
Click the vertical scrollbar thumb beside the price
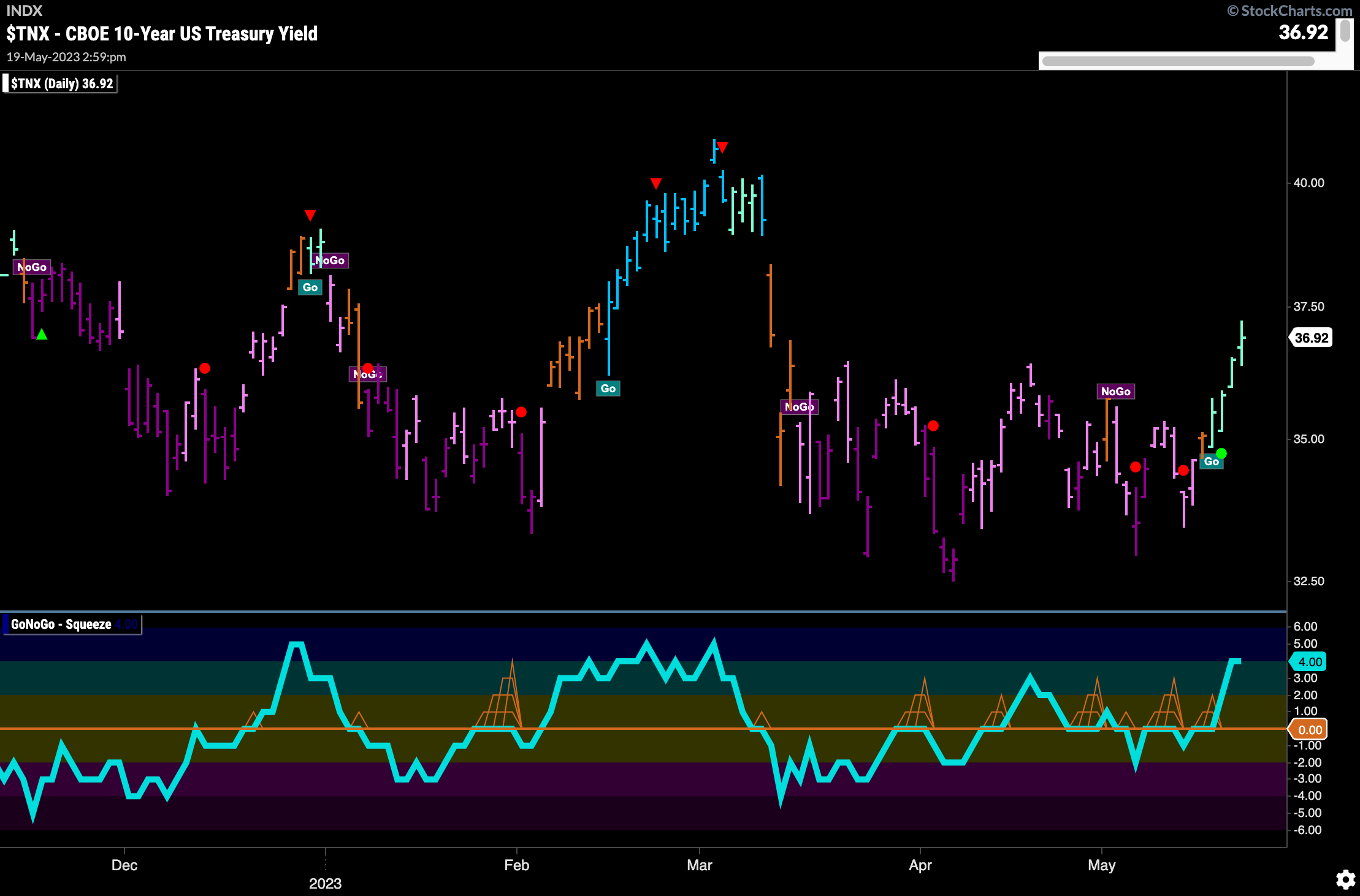point(1345,31)
